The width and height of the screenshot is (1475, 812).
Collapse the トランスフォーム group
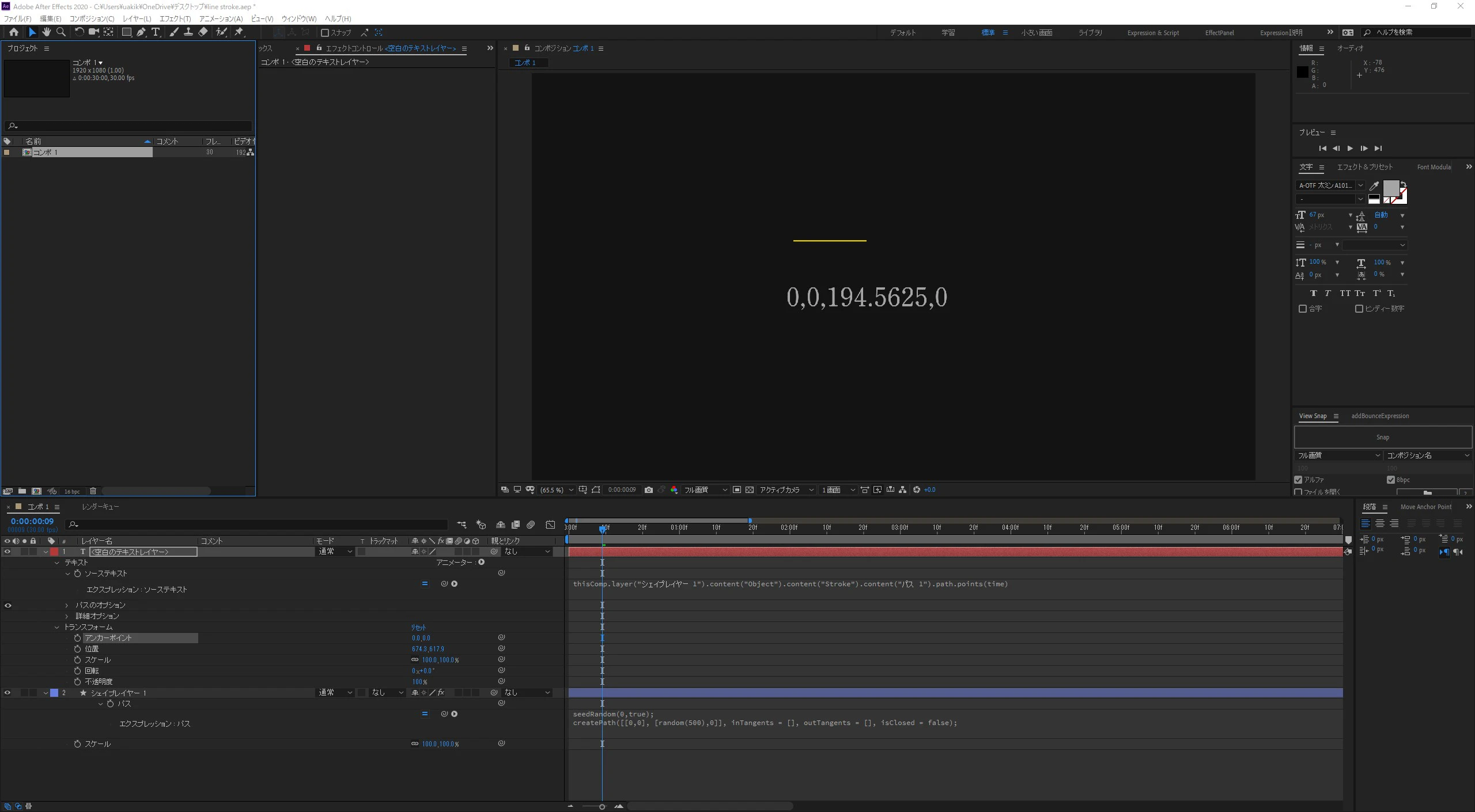(x=56, y=627)
